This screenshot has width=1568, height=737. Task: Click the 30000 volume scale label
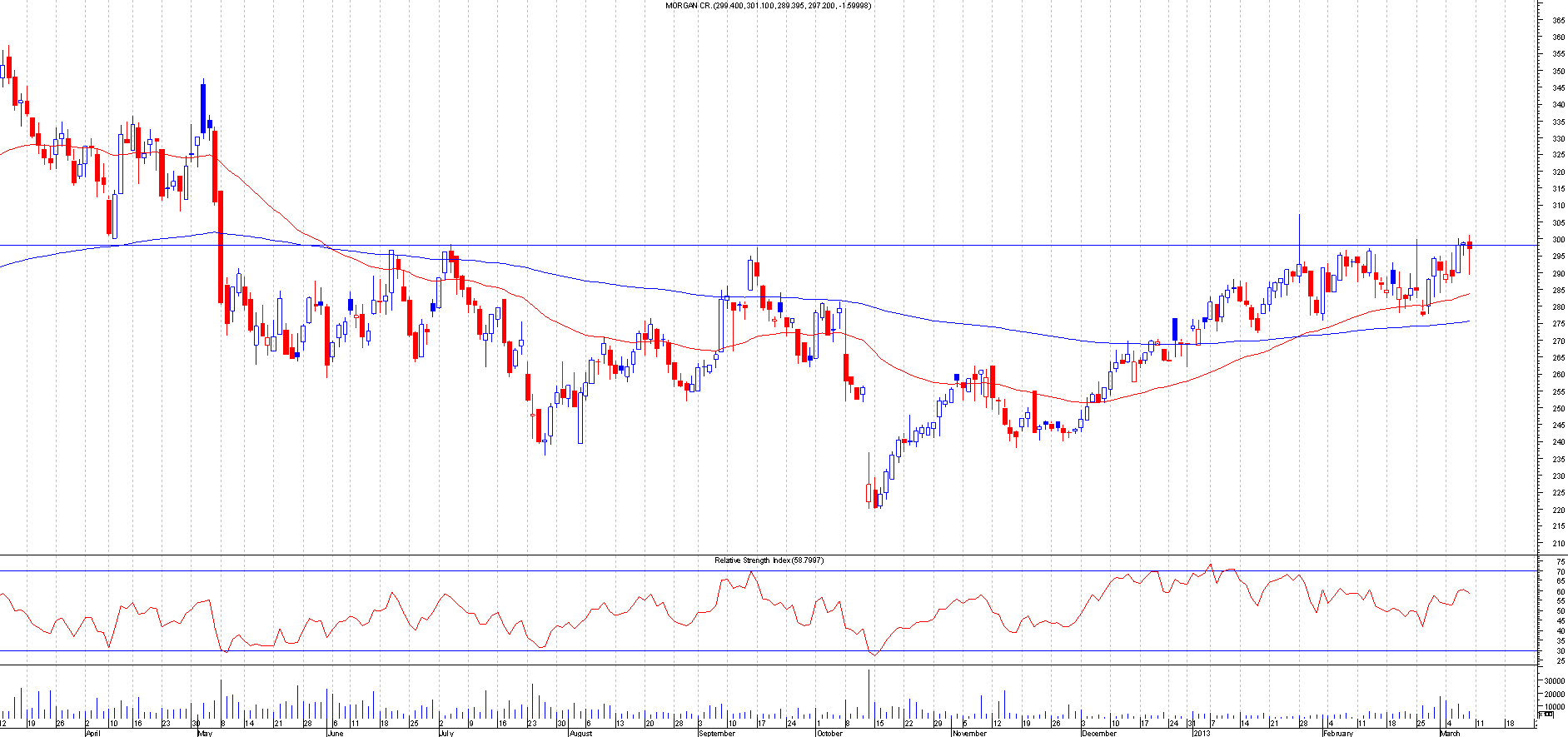click(1554, 680)
